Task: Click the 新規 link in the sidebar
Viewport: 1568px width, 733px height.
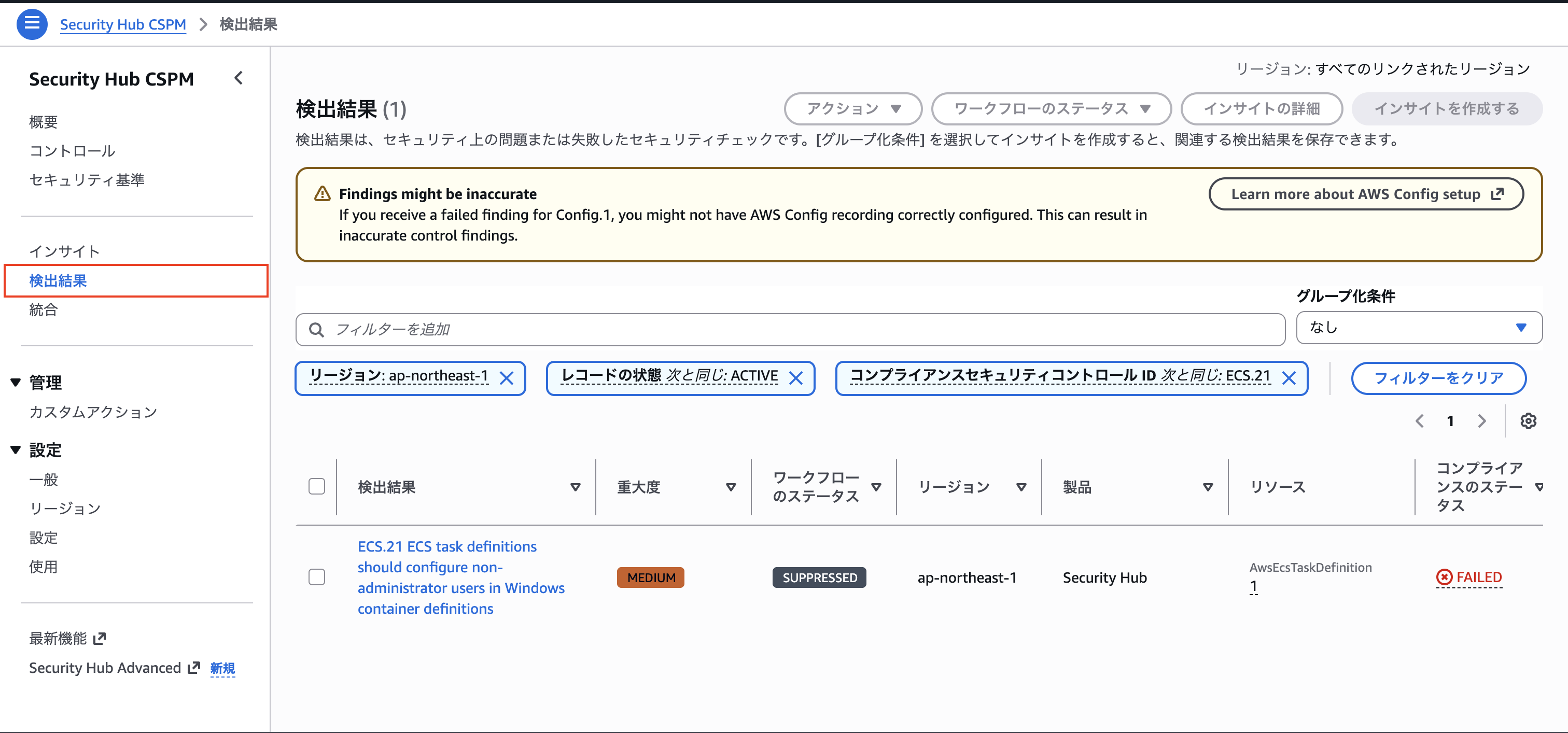Action: (x=222, y=668)
